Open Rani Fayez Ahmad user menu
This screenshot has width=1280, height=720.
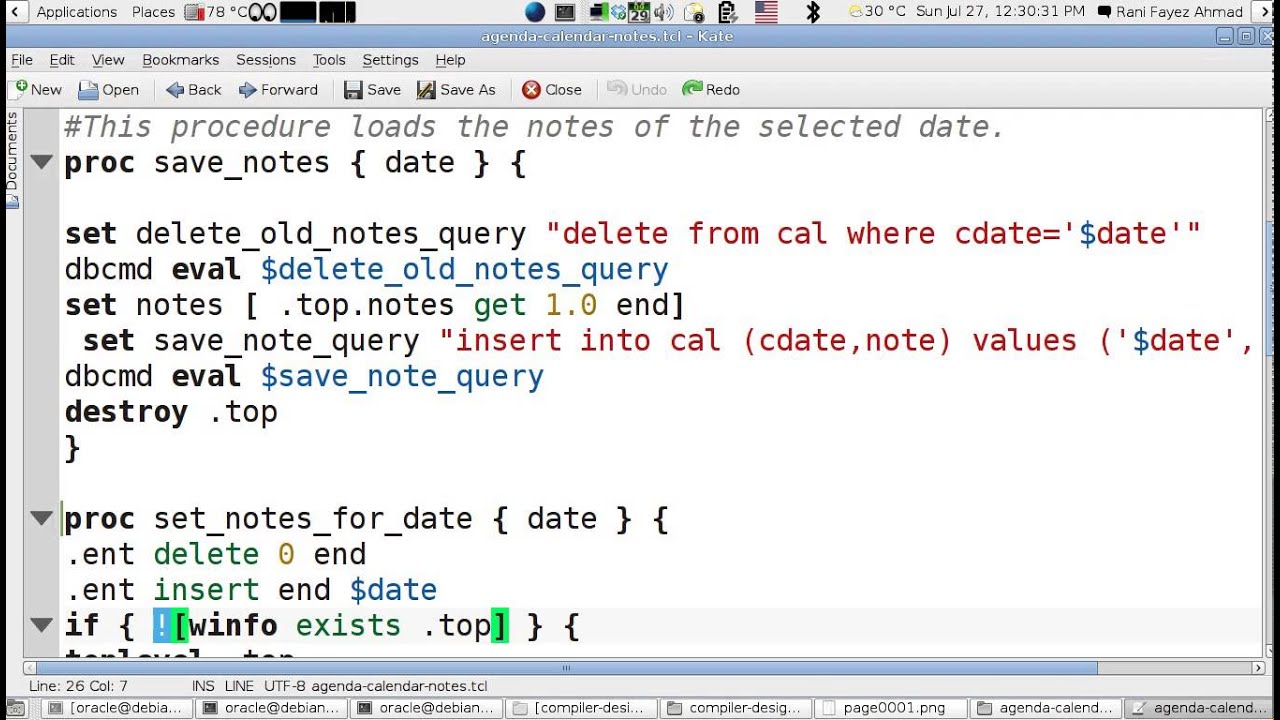[1180, 12]
